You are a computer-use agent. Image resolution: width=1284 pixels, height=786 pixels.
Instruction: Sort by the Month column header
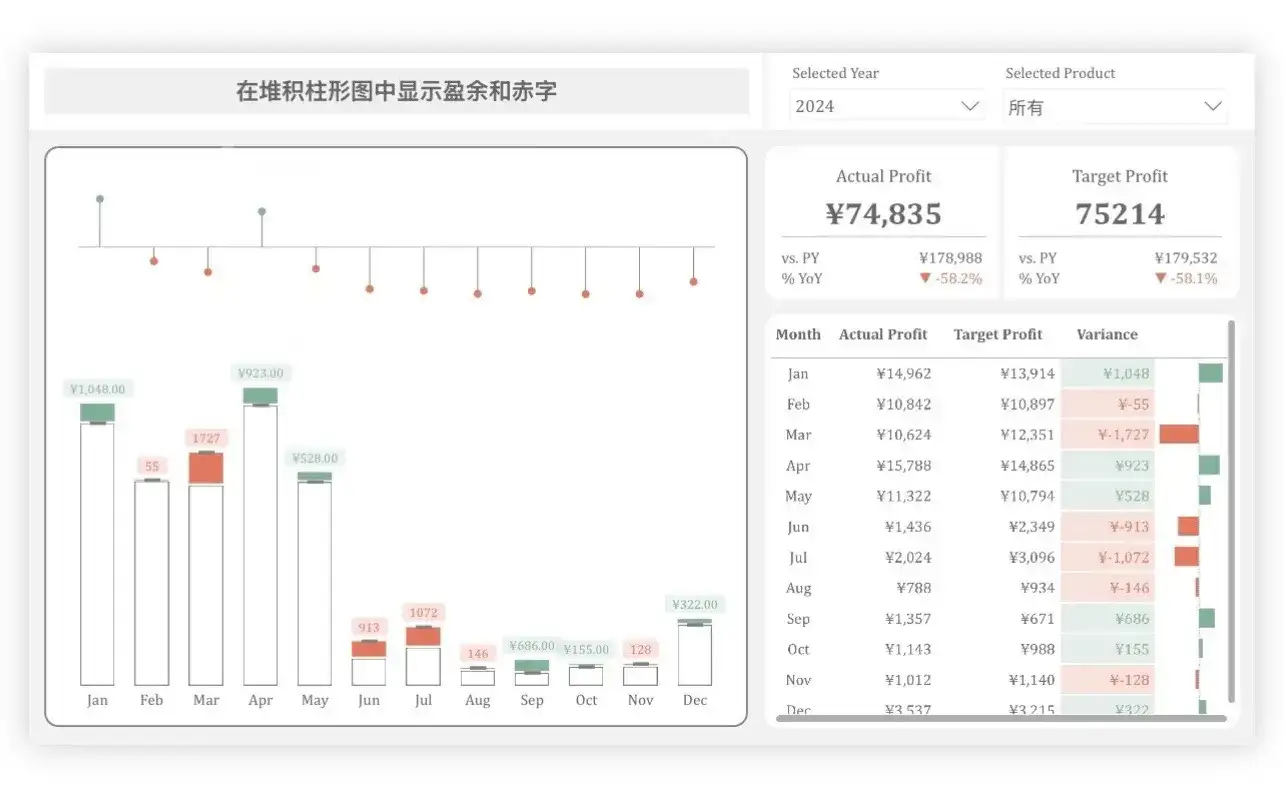coord(798,334)
